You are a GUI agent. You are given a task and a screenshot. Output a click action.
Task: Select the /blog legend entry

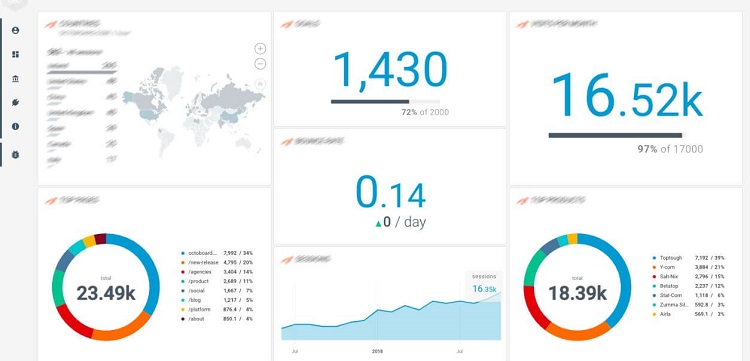217,300
